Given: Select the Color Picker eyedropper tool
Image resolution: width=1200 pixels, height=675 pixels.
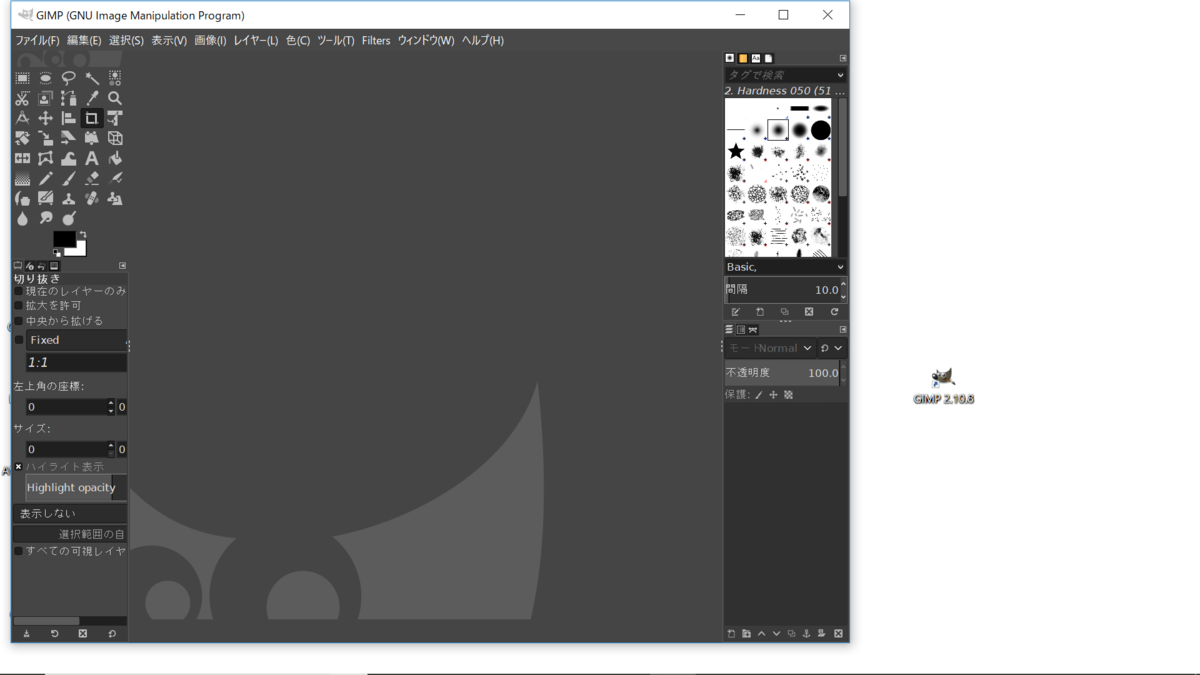Looking at the screenshot, I should click(92, 98).
